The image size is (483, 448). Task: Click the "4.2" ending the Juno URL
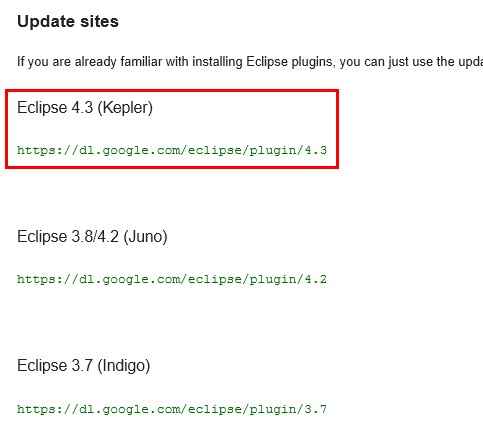[316, 279]
